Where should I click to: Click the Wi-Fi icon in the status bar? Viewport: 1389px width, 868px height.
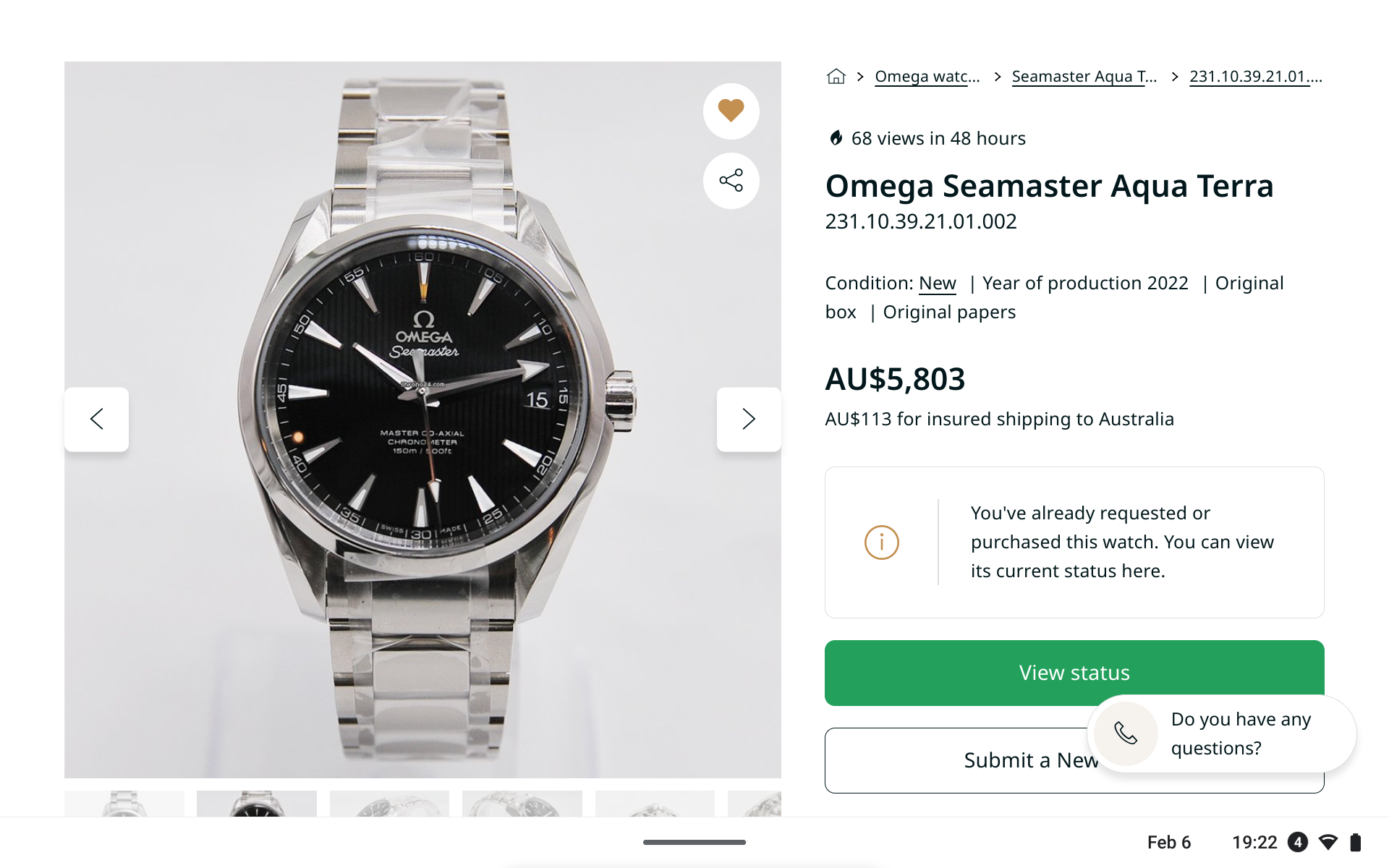(1328, 842)
